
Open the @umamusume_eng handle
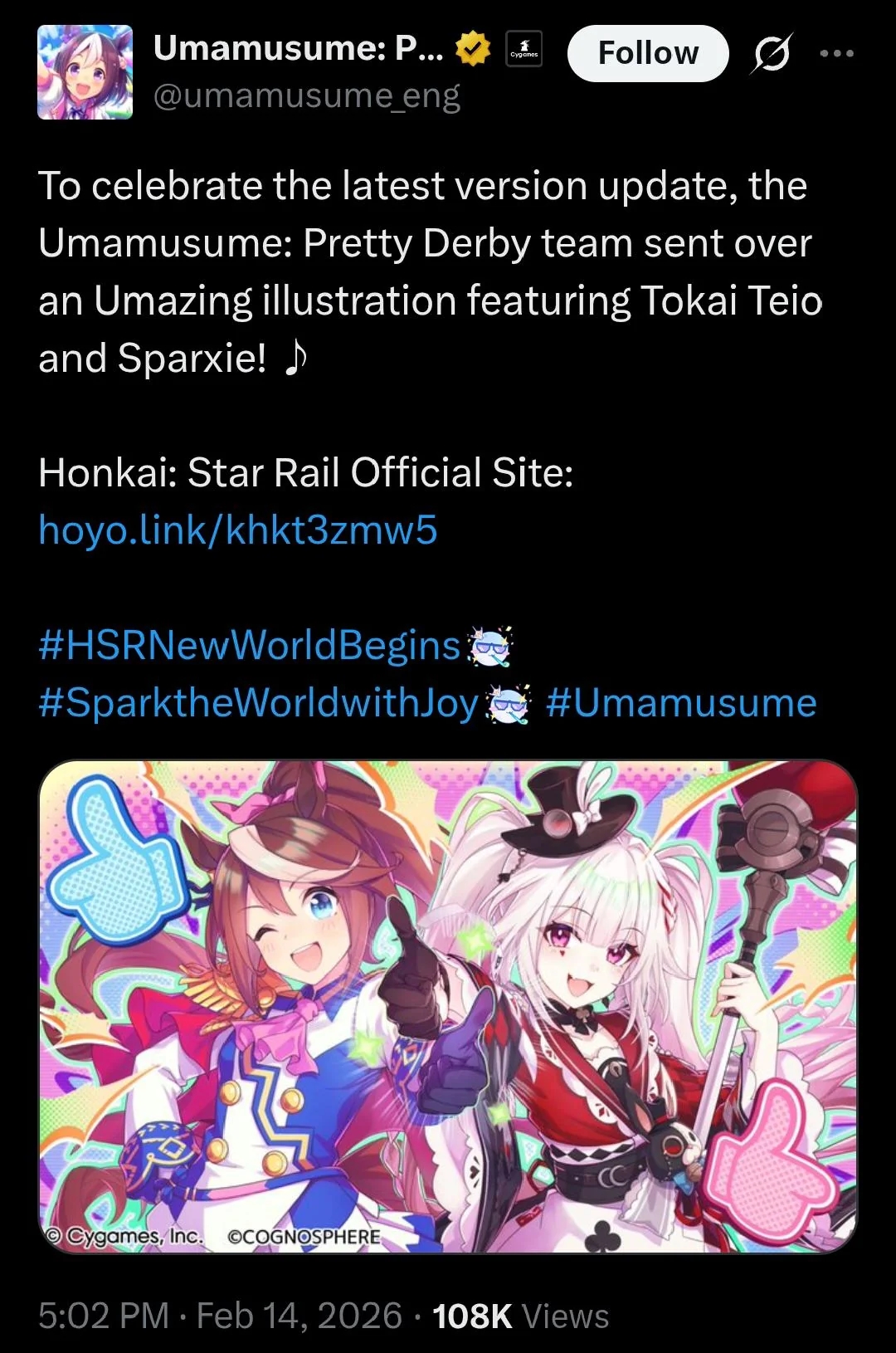pos(306,96)
